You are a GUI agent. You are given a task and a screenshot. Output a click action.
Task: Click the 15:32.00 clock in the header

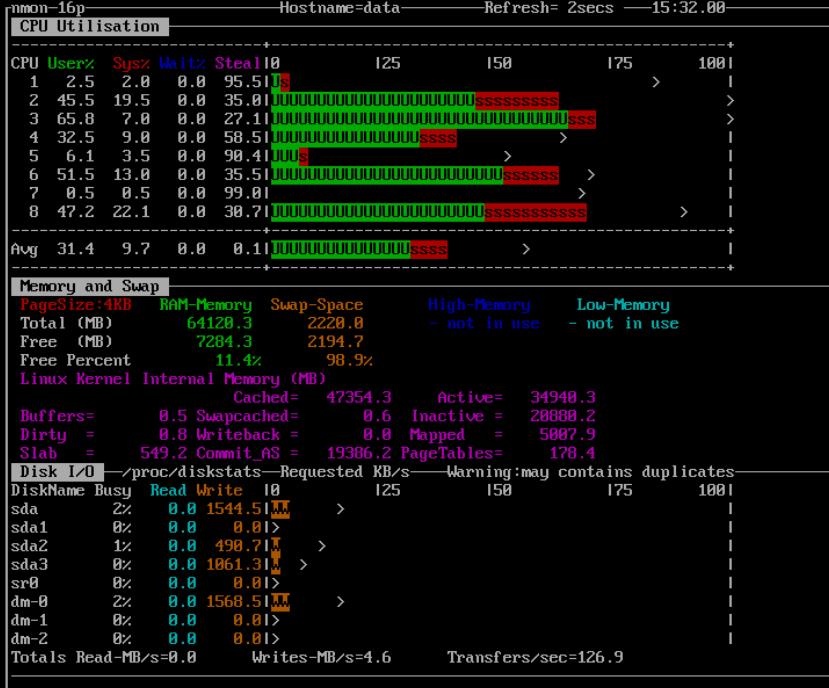pos(688,8)
